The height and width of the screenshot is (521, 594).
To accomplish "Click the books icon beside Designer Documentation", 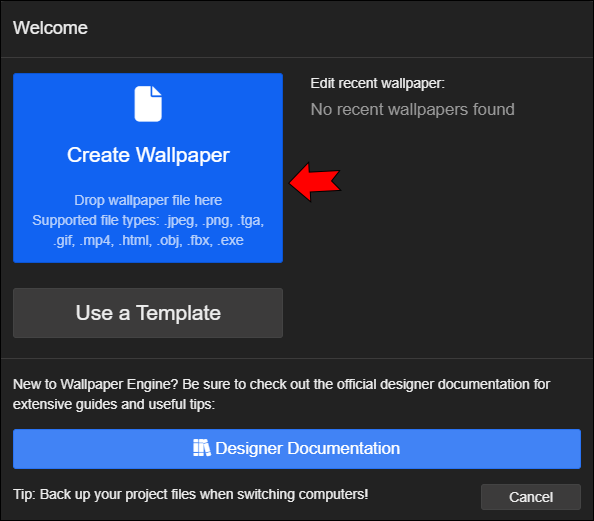I will pos(202,448).
